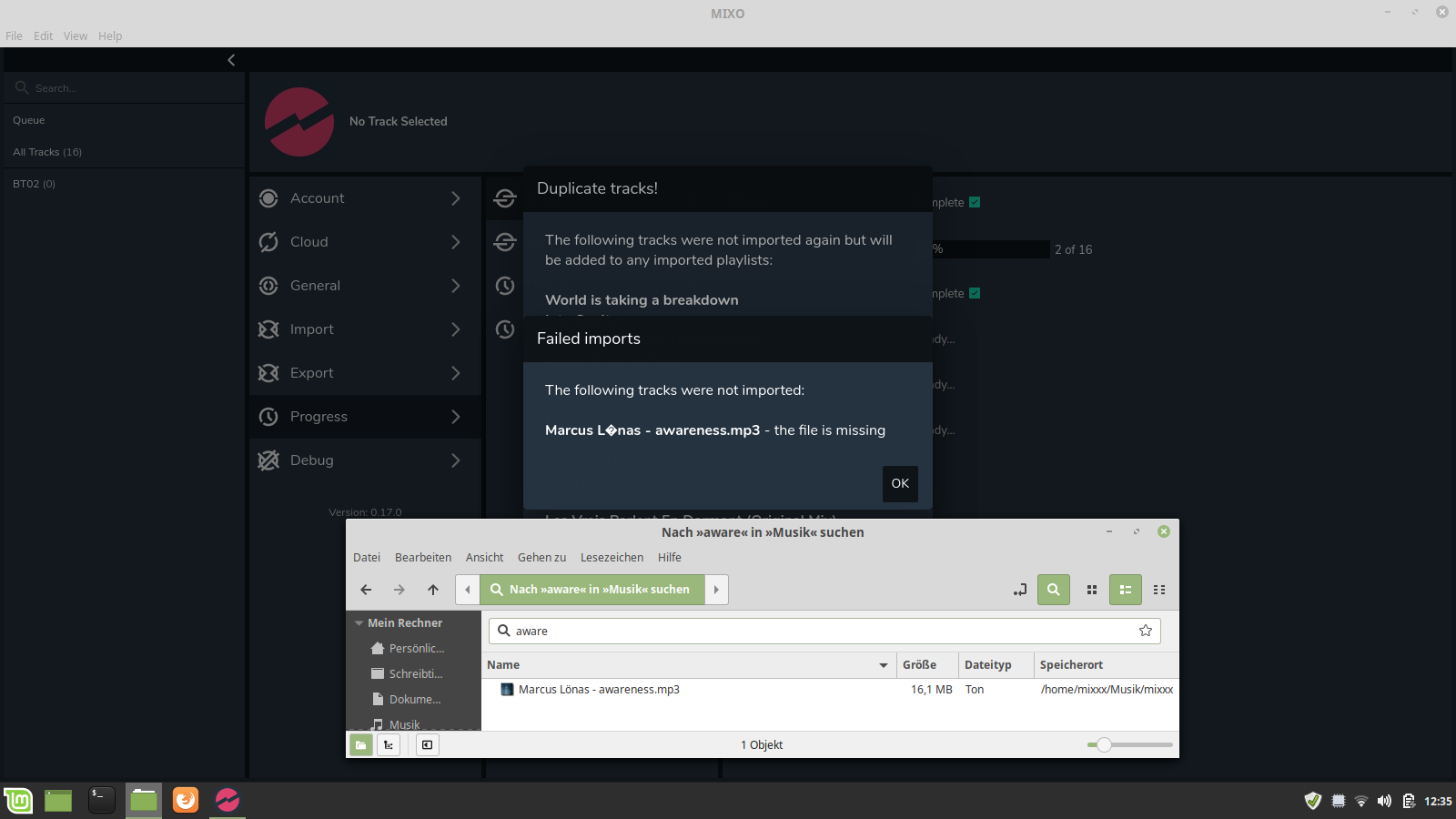Toggle the first green Complete checkbox
This screenshot has width=1456, height=819.
[975, 202]
